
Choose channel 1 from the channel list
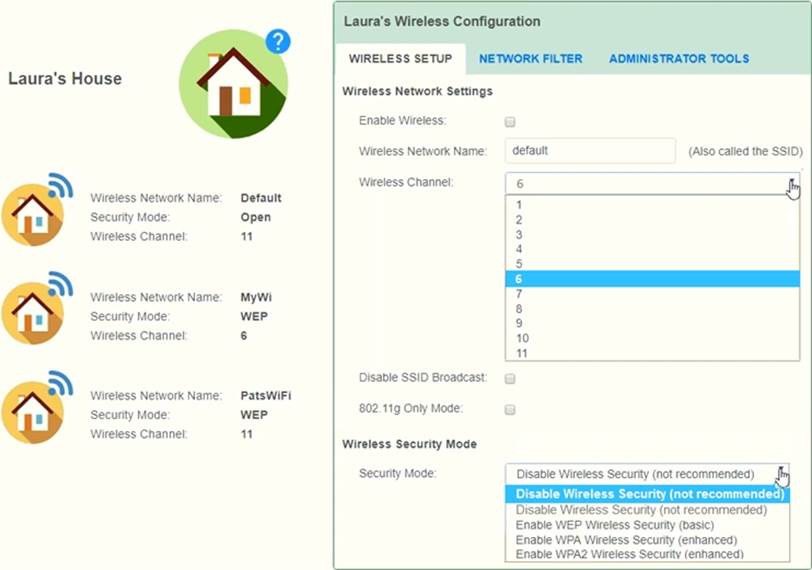click(519, 205)
